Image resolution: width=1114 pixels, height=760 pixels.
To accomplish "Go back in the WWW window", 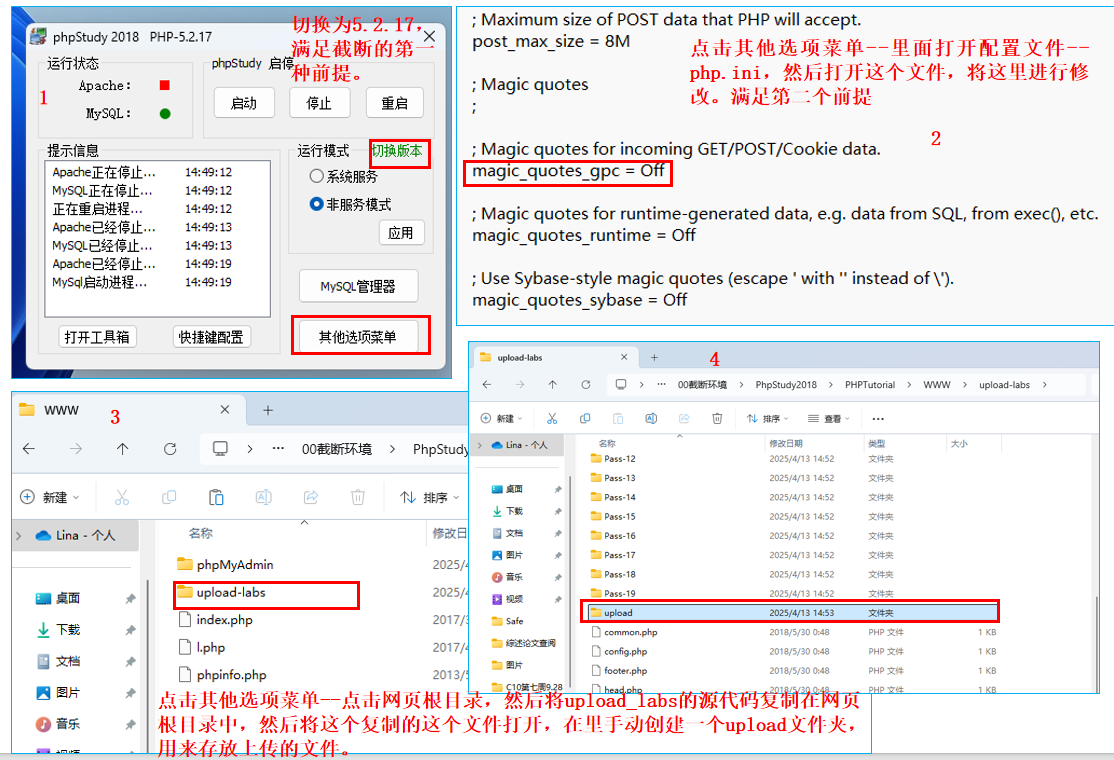I will [28, 449].
